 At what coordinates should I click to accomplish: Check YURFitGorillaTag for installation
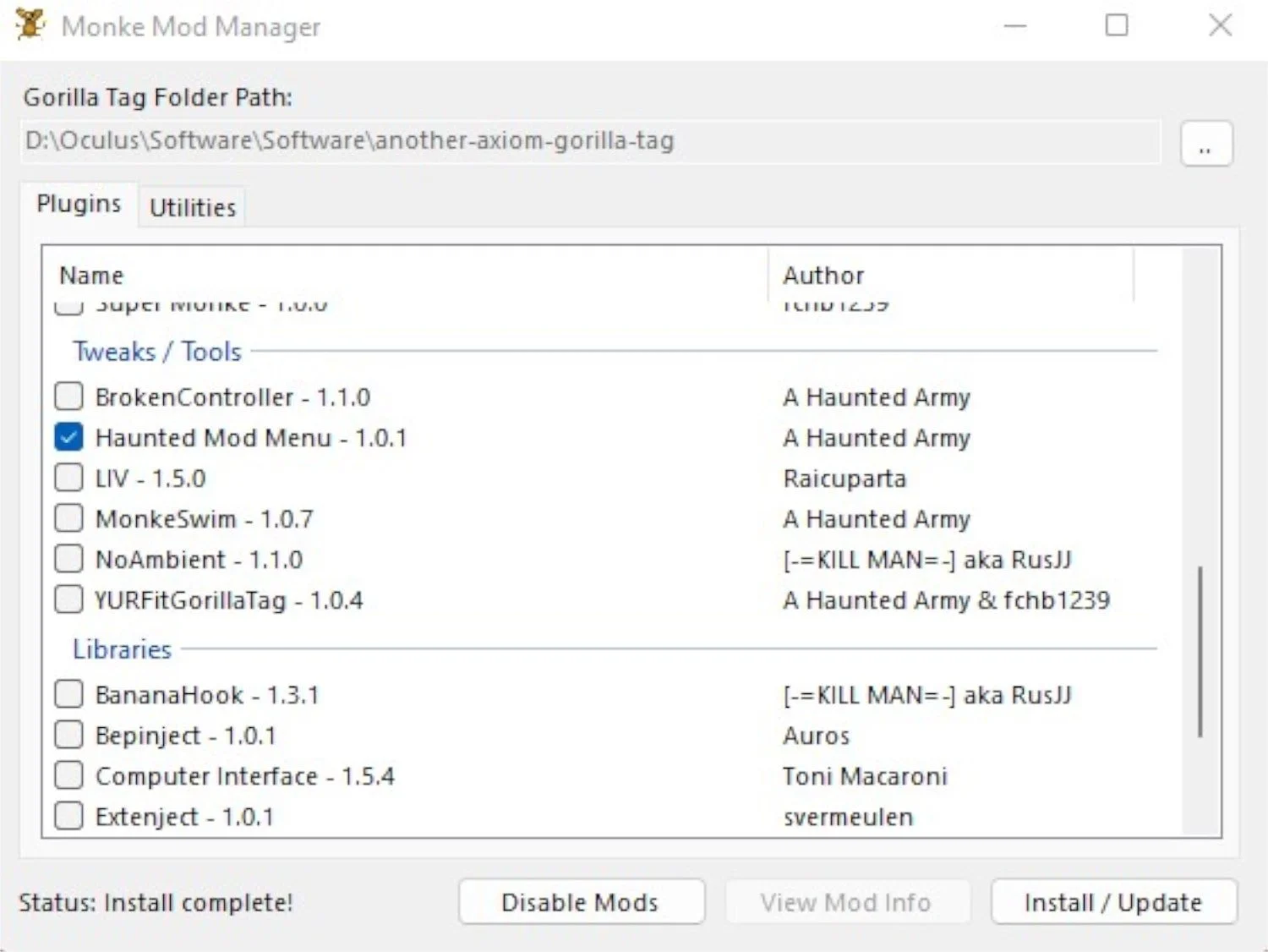[68, 599]
